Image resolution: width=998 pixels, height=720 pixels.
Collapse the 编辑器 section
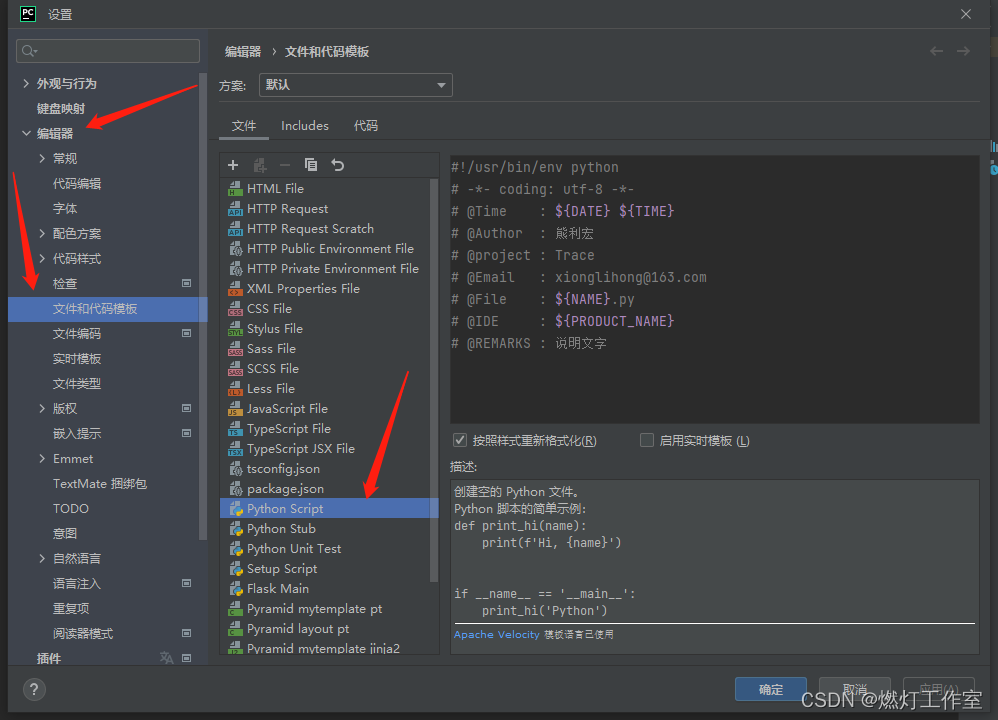tap(26, 134)
